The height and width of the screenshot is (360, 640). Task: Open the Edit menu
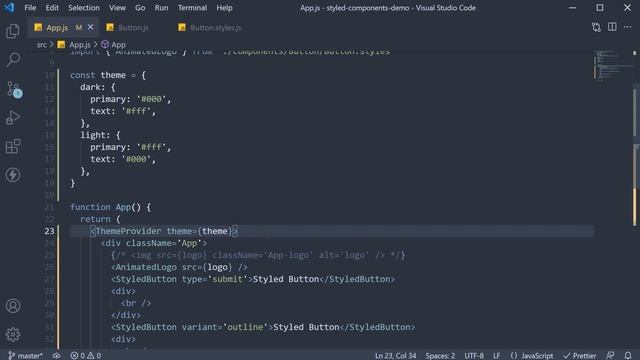52,8
